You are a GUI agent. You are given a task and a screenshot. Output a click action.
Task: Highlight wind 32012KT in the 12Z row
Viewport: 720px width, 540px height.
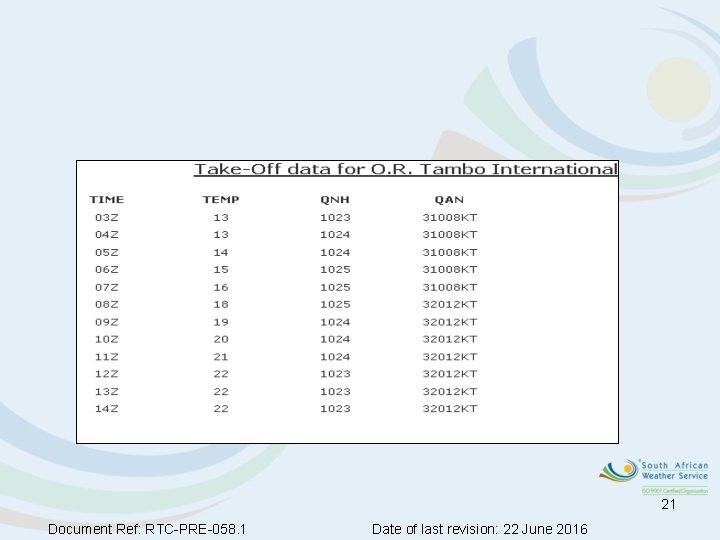(450, 374)
